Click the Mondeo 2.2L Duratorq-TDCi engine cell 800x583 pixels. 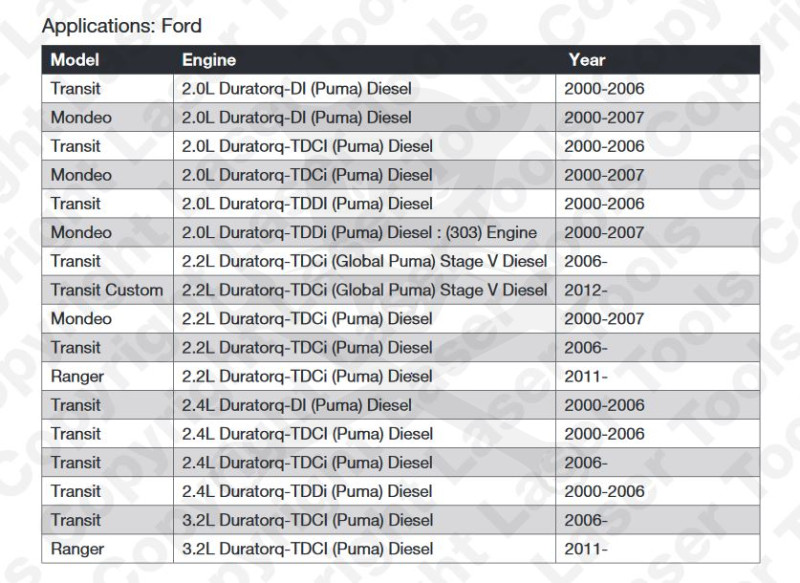click(x=364, y=319)
